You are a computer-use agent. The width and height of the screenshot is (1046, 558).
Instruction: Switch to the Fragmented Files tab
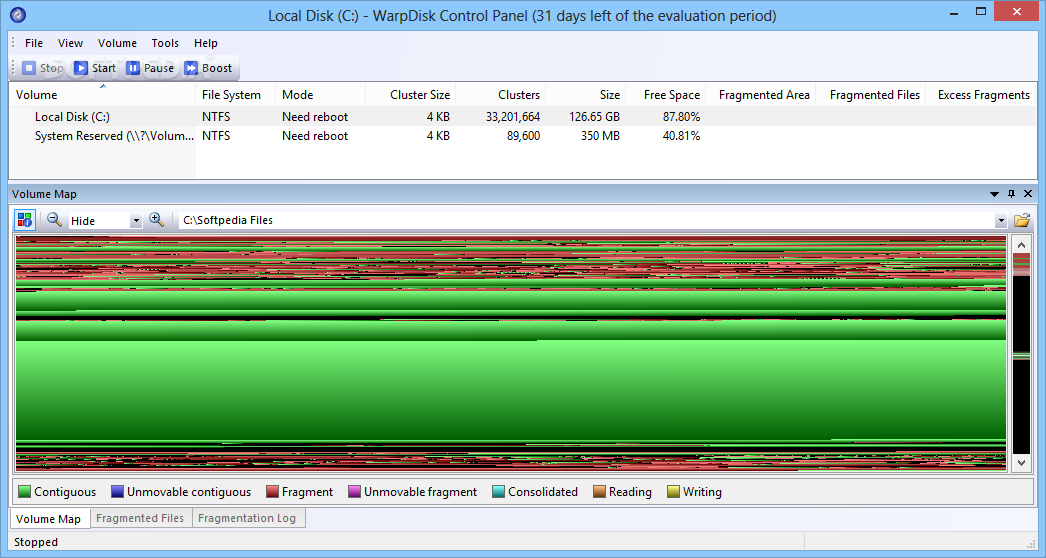tap(140, 518)
